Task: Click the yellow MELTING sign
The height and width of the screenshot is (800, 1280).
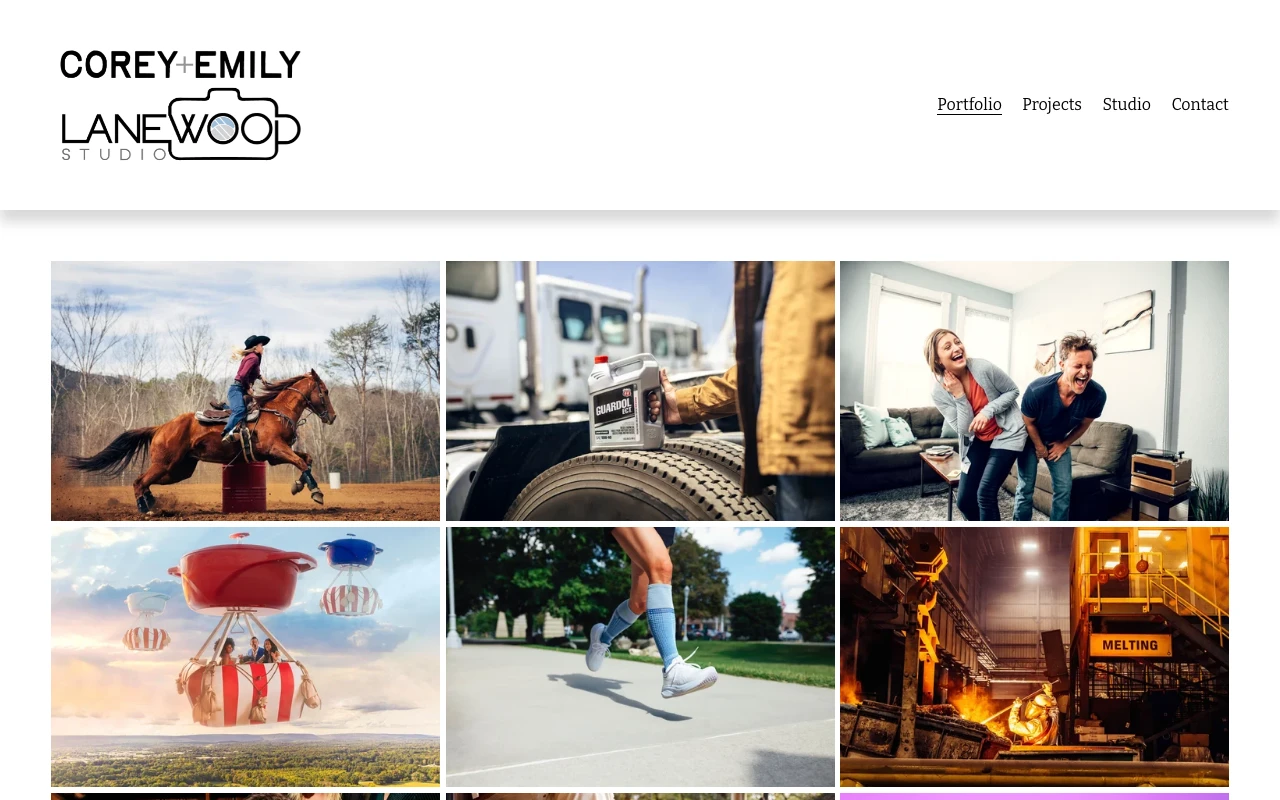Action: [x=1130, y=645]
